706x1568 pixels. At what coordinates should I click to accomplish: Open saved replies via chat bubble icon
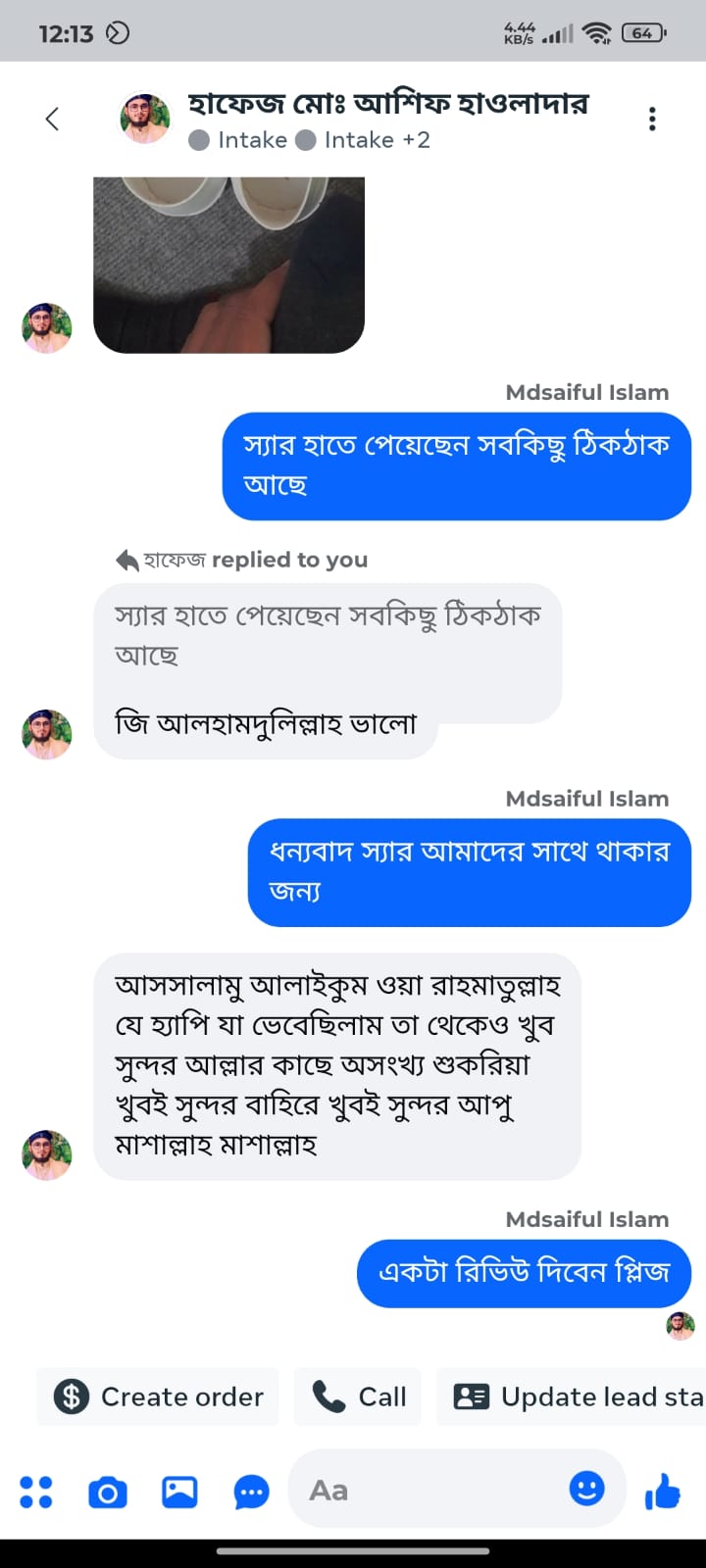[250, 1491]
